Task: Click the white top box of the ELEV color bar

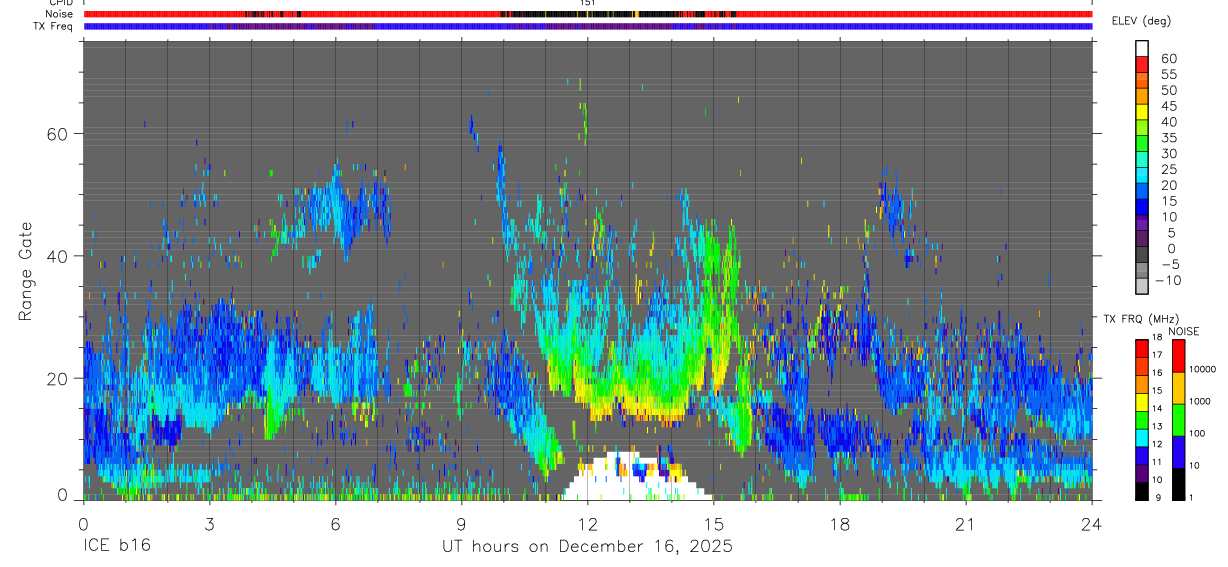Action: 1142,48
